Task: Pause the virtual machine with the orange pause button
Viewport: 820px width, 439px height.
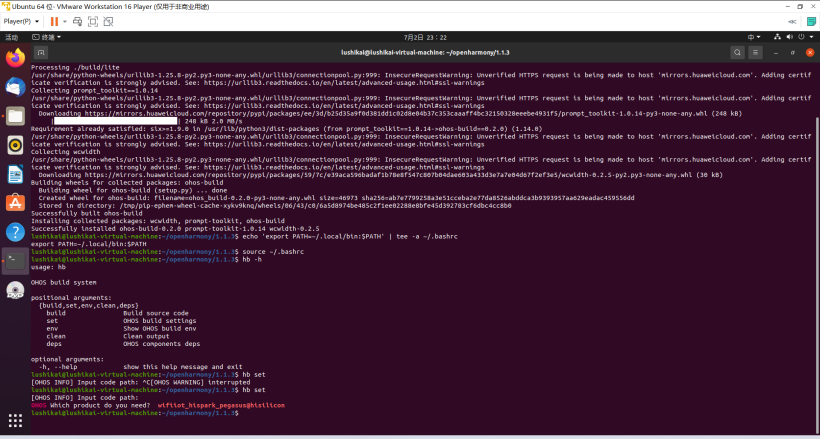Action: (x=54, y=21)
